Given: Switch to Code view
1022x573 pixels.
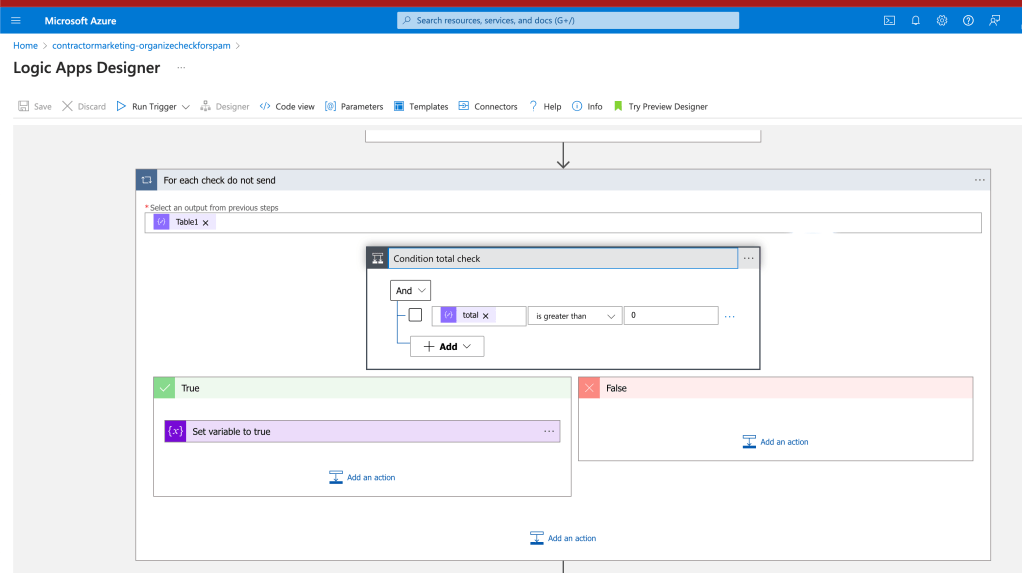Looking at the screenshot, I should (x=287, y=106).
